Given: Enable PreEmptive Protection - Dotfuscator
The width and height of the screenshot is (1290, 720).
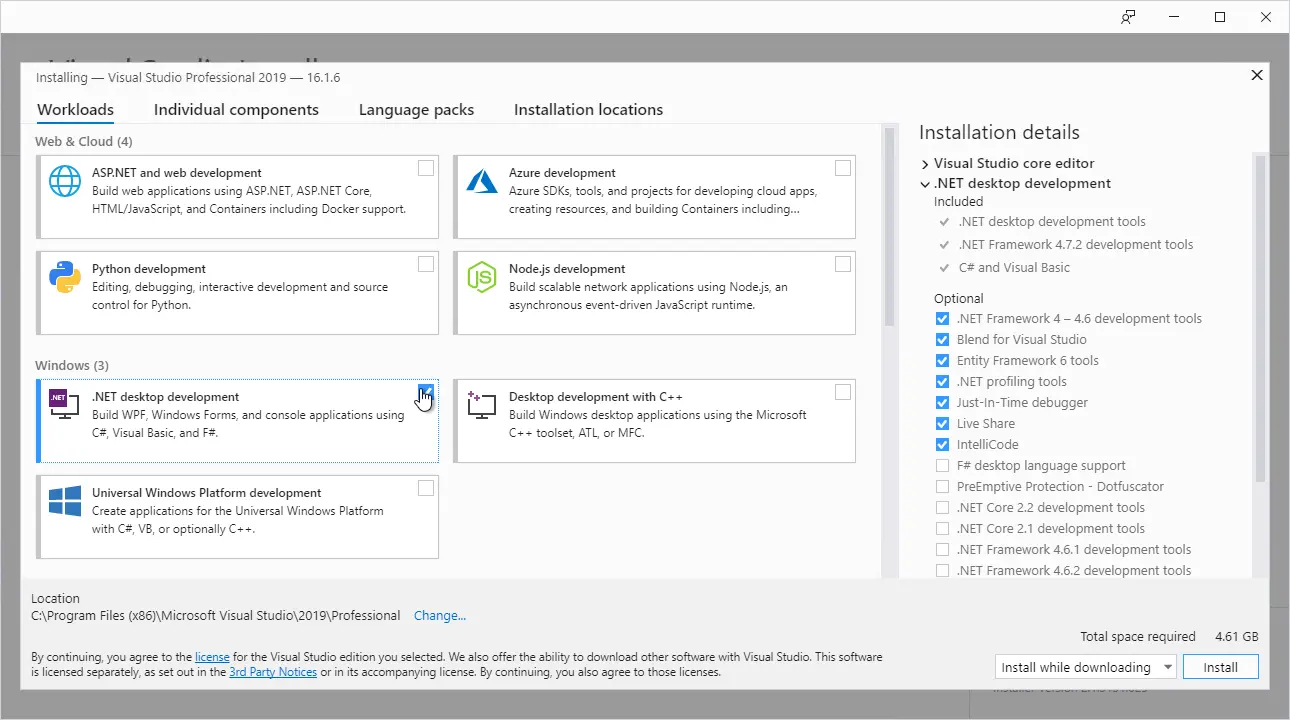Looking at the screenshot, I should point(942,487).
